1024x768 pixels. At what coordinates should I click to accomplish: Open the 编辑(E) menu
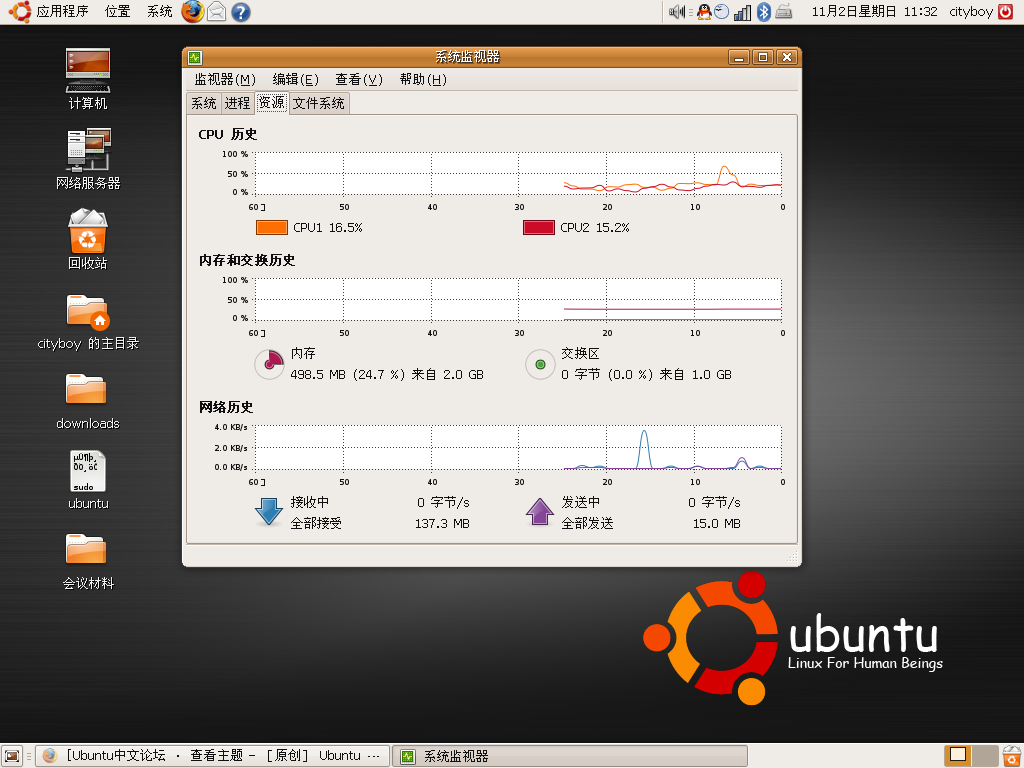(x=295, y=80)
